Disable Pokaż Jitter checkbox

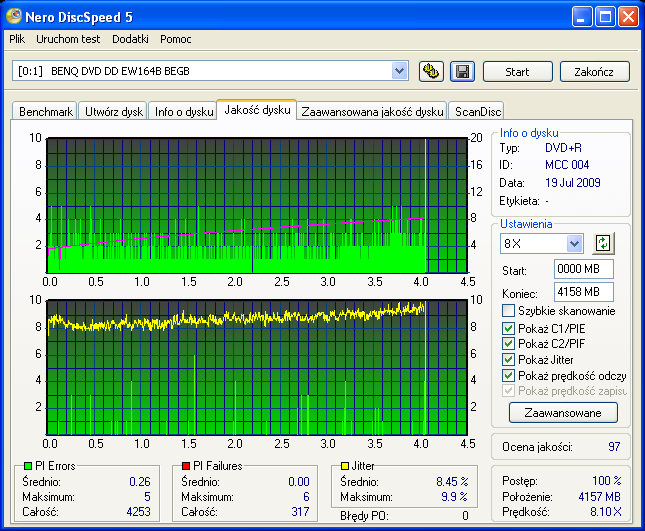tap(508, 359)
